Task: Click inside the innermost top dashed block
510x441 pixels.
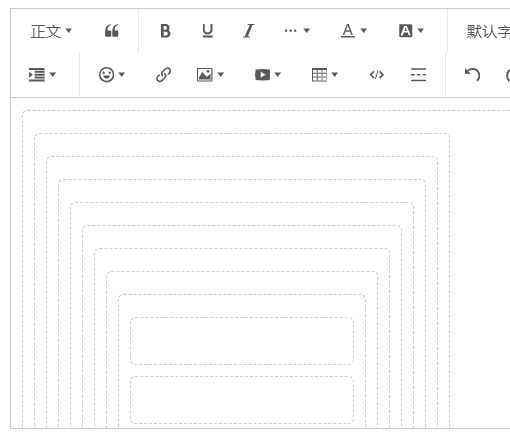Action: point(242,341)
